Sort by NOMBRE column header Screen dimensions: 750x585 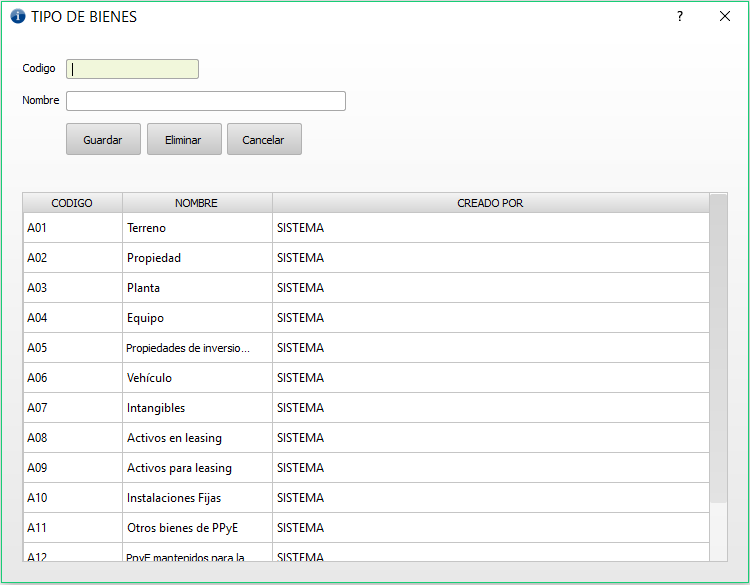[x=196, y=203]
